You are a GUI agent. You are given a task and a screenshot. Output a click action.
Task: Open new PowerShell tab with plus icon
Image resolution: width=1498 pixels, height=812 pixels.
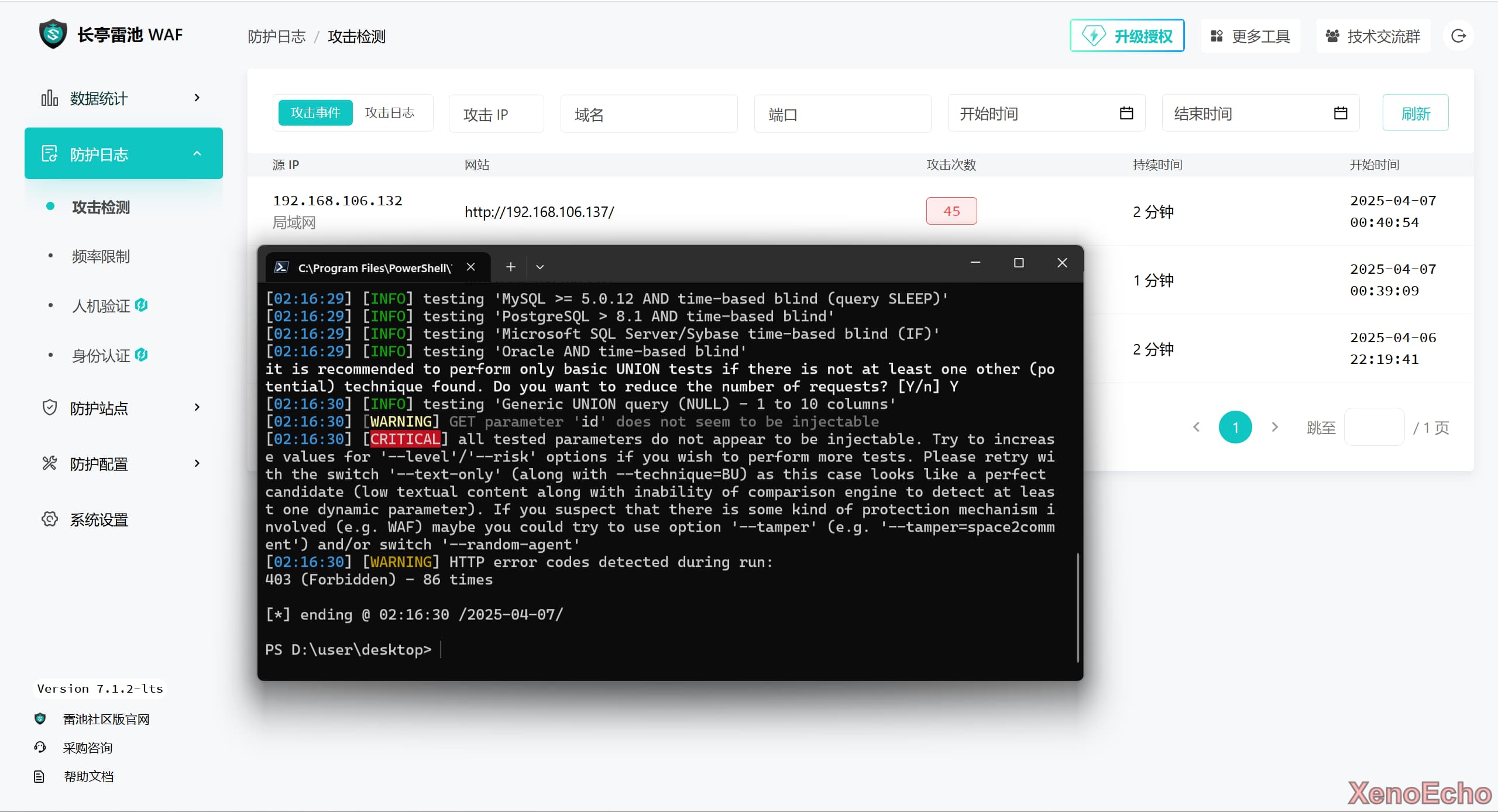pyautogui.click(x=510, y=267)
